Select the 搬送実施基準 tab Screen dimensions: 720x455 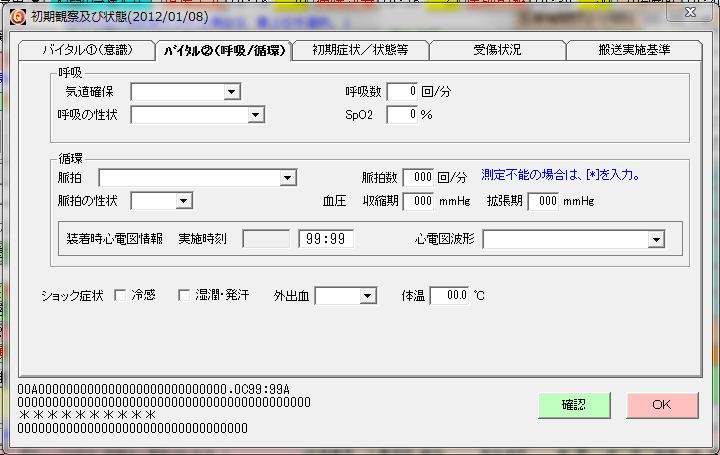634,51
